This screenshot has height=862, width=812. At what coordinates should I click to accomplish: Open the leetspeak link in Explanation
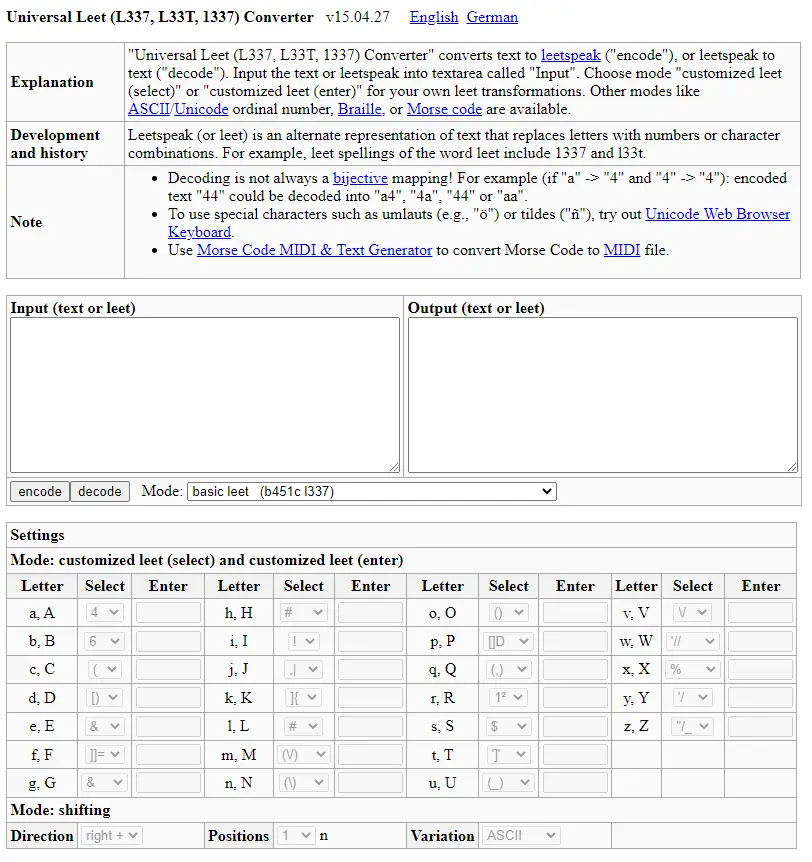click(571, 55)
